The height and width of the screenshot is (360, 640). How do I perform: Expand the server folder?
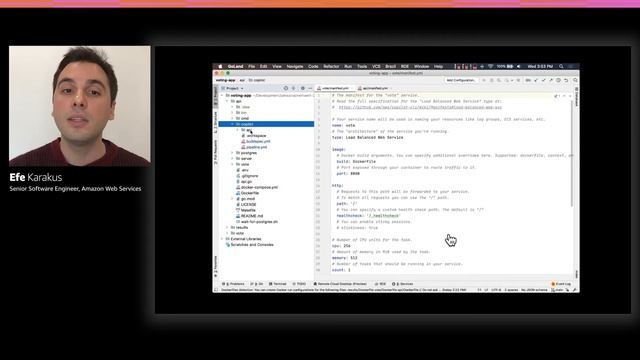[x=232, y=158]
